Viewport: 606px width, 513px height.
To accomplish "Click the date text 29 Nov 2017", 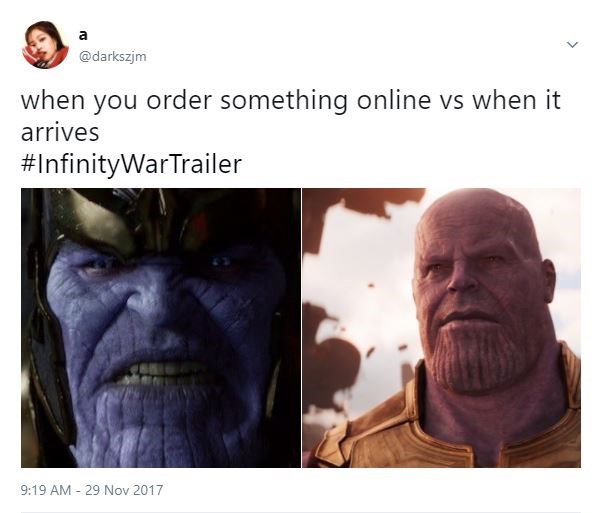I will (124, 490).
